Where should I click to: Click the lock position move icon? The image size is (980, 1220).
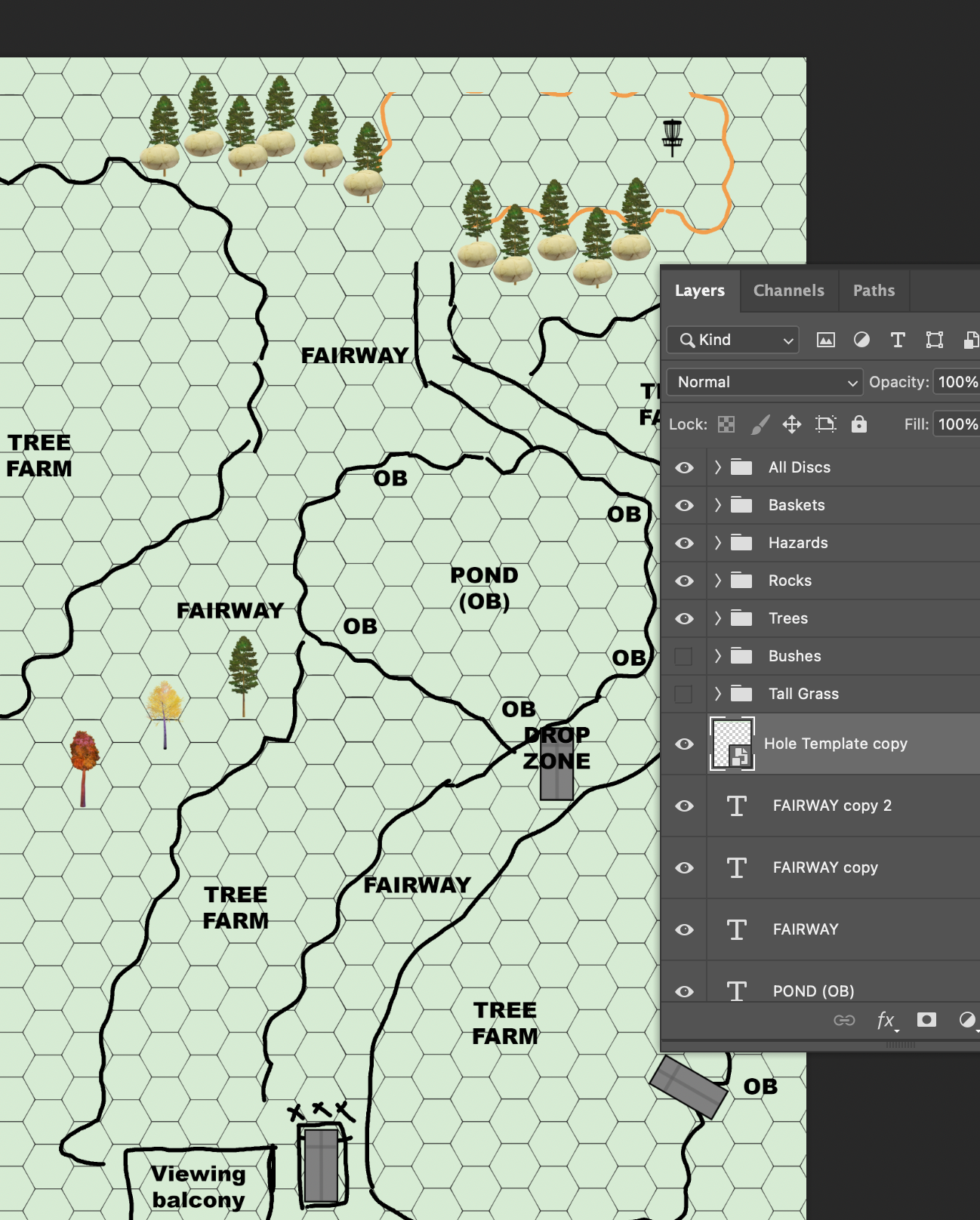point(792,424)
